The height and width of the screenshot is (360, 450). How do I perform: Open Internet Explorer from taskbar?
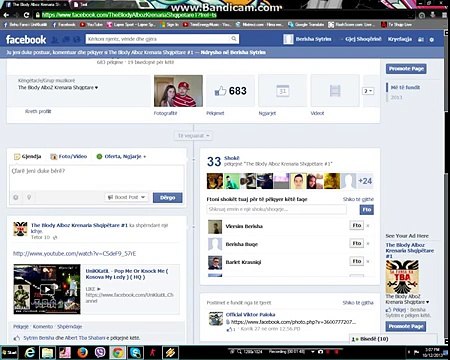point(30,352)
